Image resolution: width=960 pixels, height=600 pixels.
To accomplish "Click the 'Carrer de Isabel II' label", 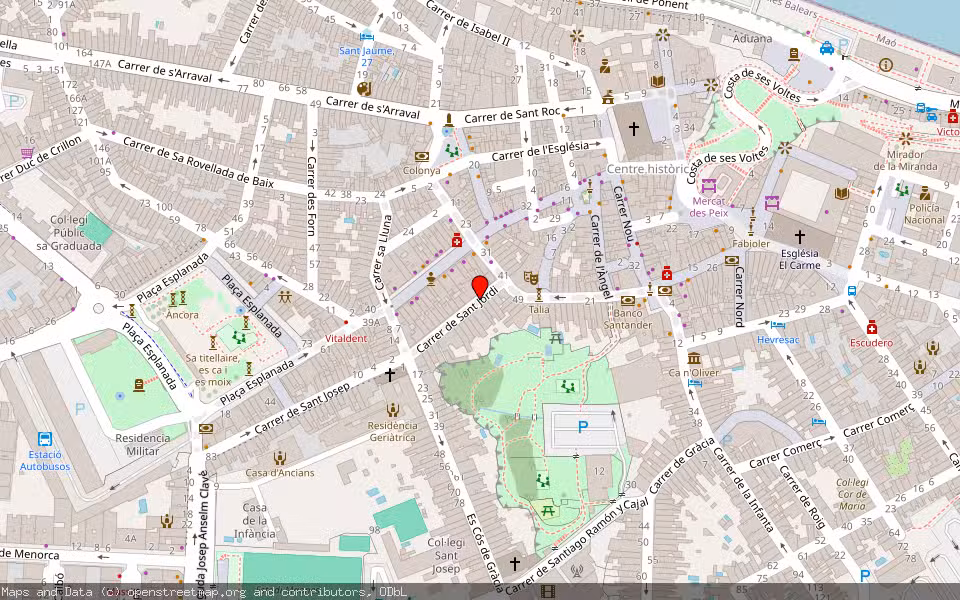I will (x=468, y=24).
